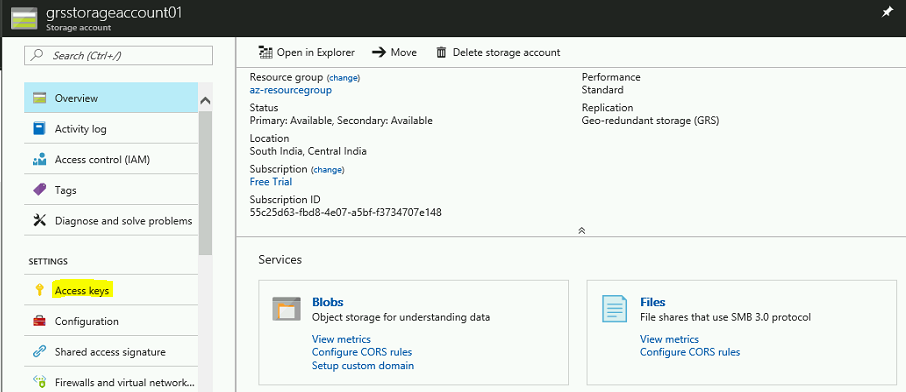This screenshot has height=392, width=906.
Task: Click Geo-redundant storage (GRS) text
Action: pos(650,121)
